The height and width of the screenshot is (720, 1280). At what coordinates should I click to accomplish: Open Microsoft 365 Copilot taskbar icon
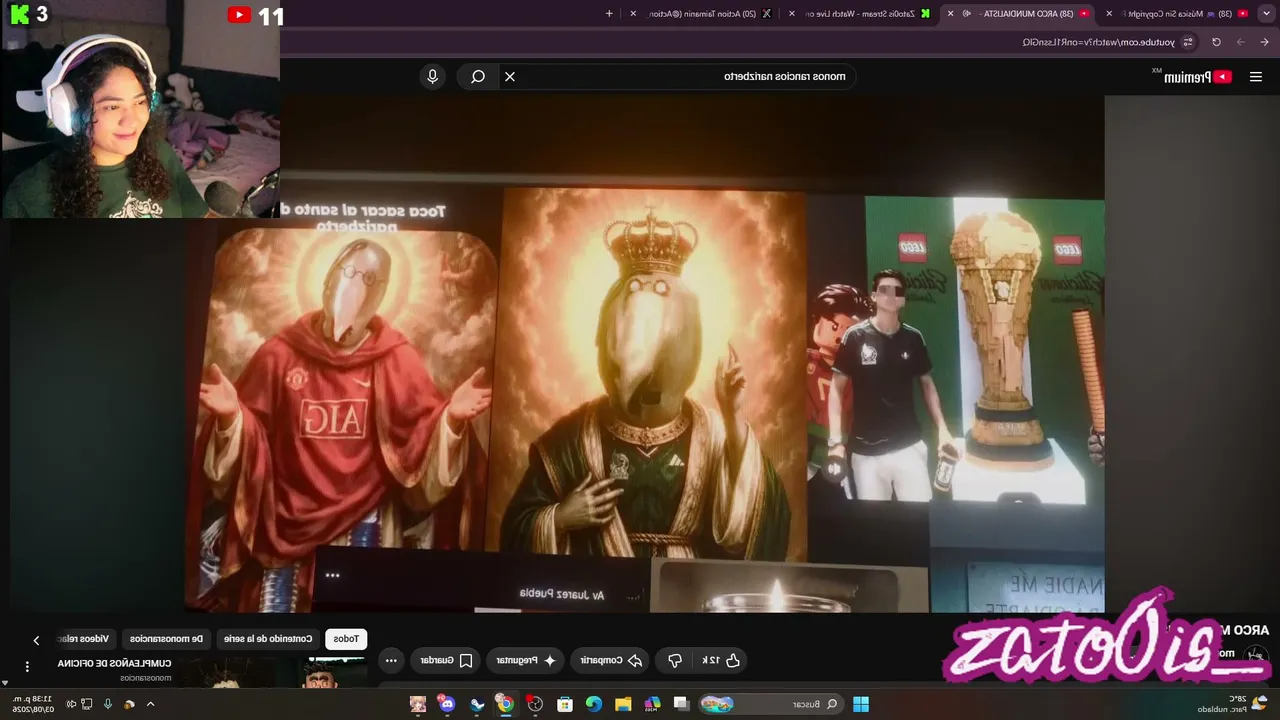pyautogui.click(x=652, y=704)
